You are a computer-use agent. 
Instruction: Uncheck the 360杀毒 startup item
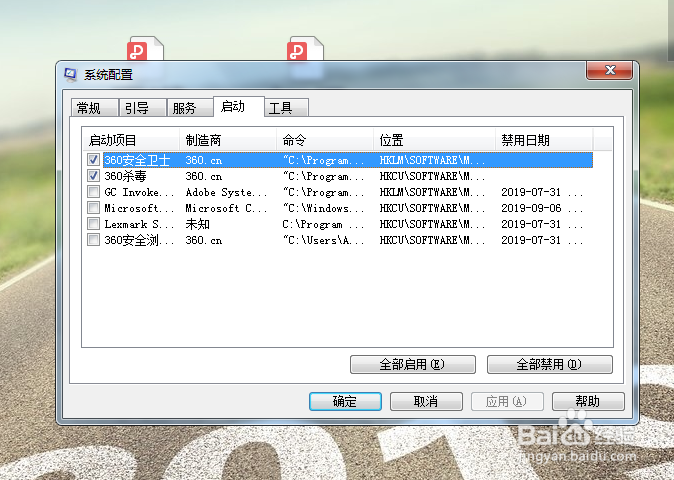point(93,176)
